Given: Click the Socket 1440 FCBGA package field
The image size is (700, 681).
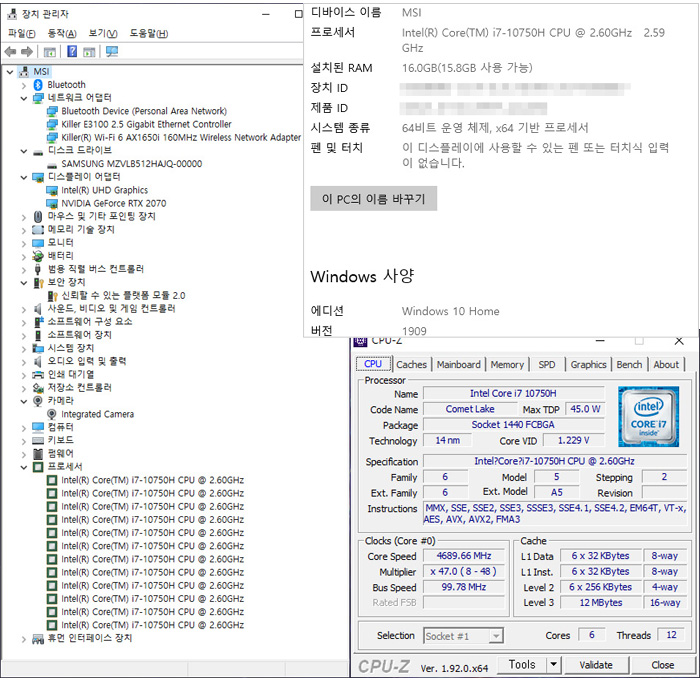Looking at the screenshot, I should click(x=513, y=425).
